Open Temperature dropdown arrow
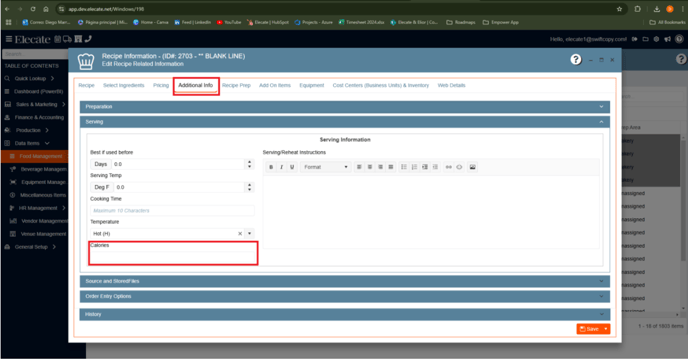688x360 pixels. coord(249,234)
